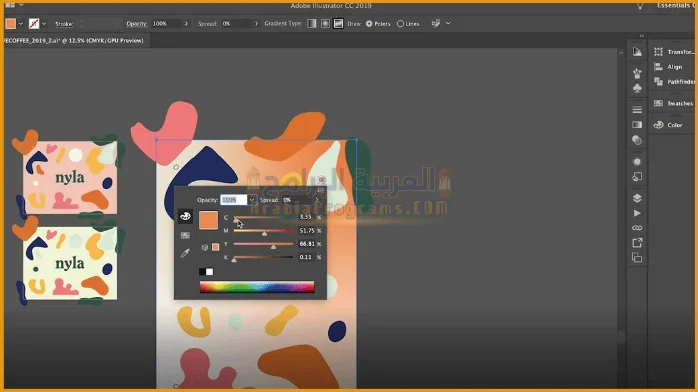Switch to the ECOFFEE_2019_2.ai document tab

coord(74,40)
